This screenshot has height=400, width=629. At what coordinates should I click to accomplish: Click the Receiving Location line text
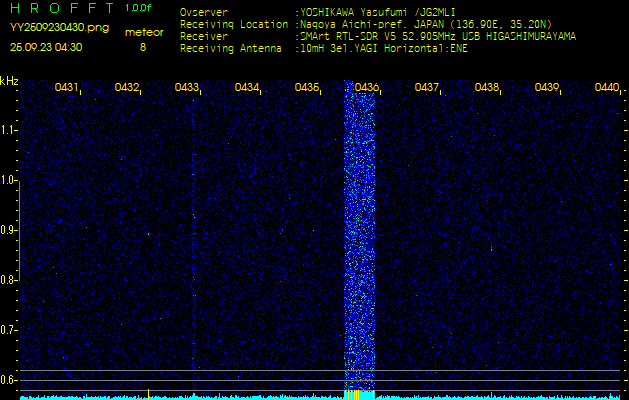tap(366, 24)
